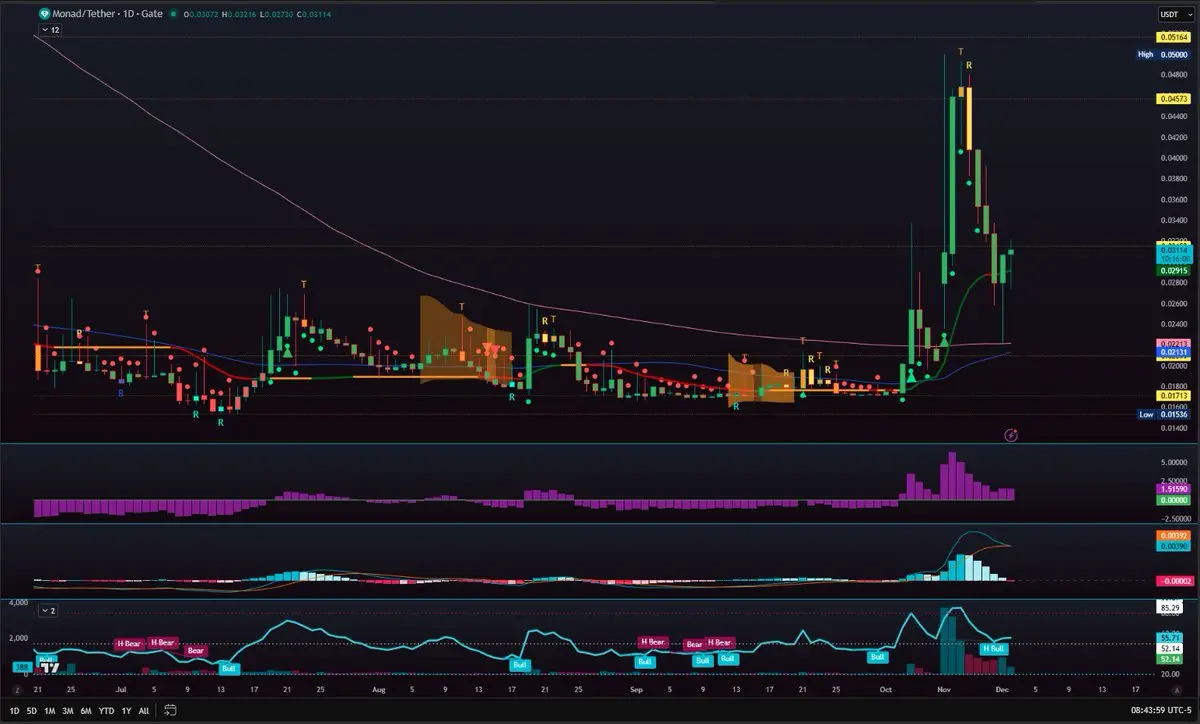Click the 0.00390 cyan MACD value

(x=1172, y=546)
